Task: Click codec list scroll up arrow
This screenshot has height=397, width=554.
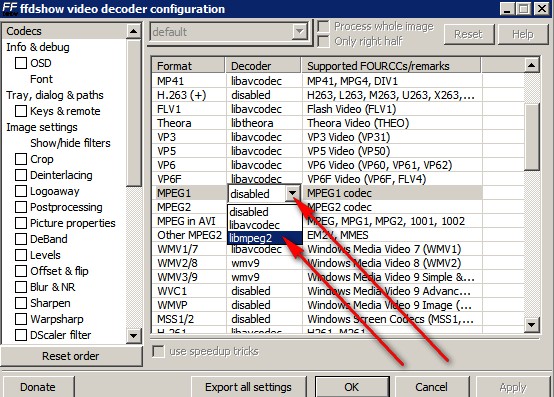Action: coord(532,65)
